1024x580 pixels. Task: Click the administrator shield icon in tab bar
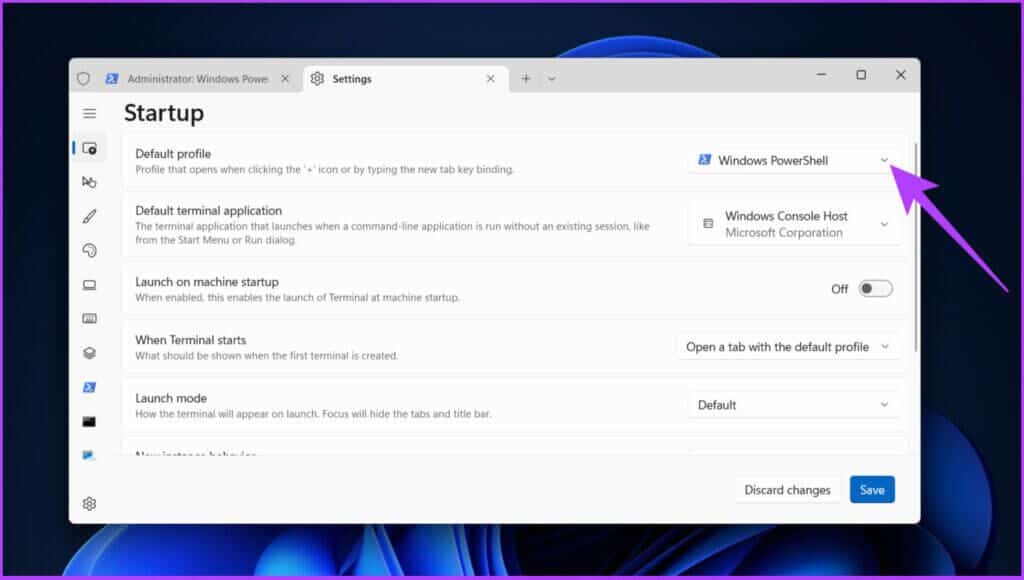point(84,78)
